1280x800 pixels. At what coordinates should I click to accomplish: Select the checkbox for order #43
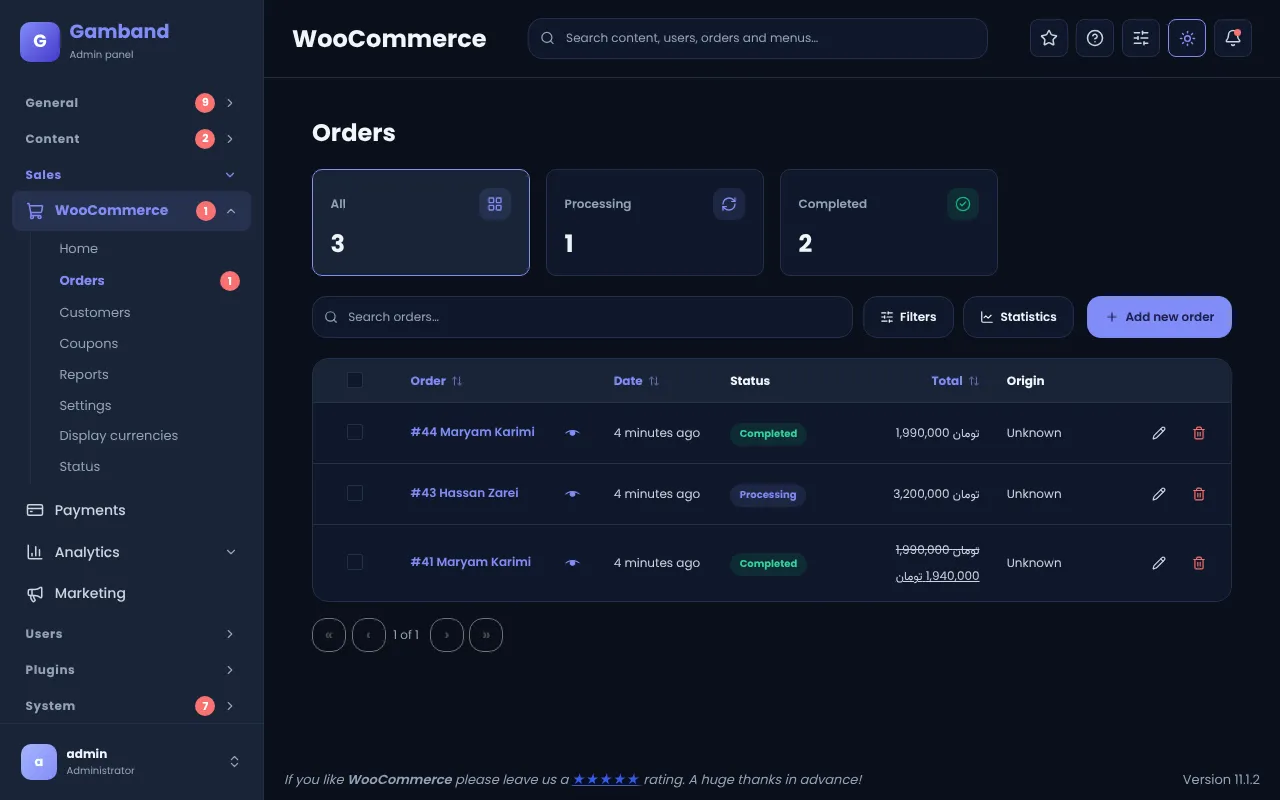coord(355,493)
